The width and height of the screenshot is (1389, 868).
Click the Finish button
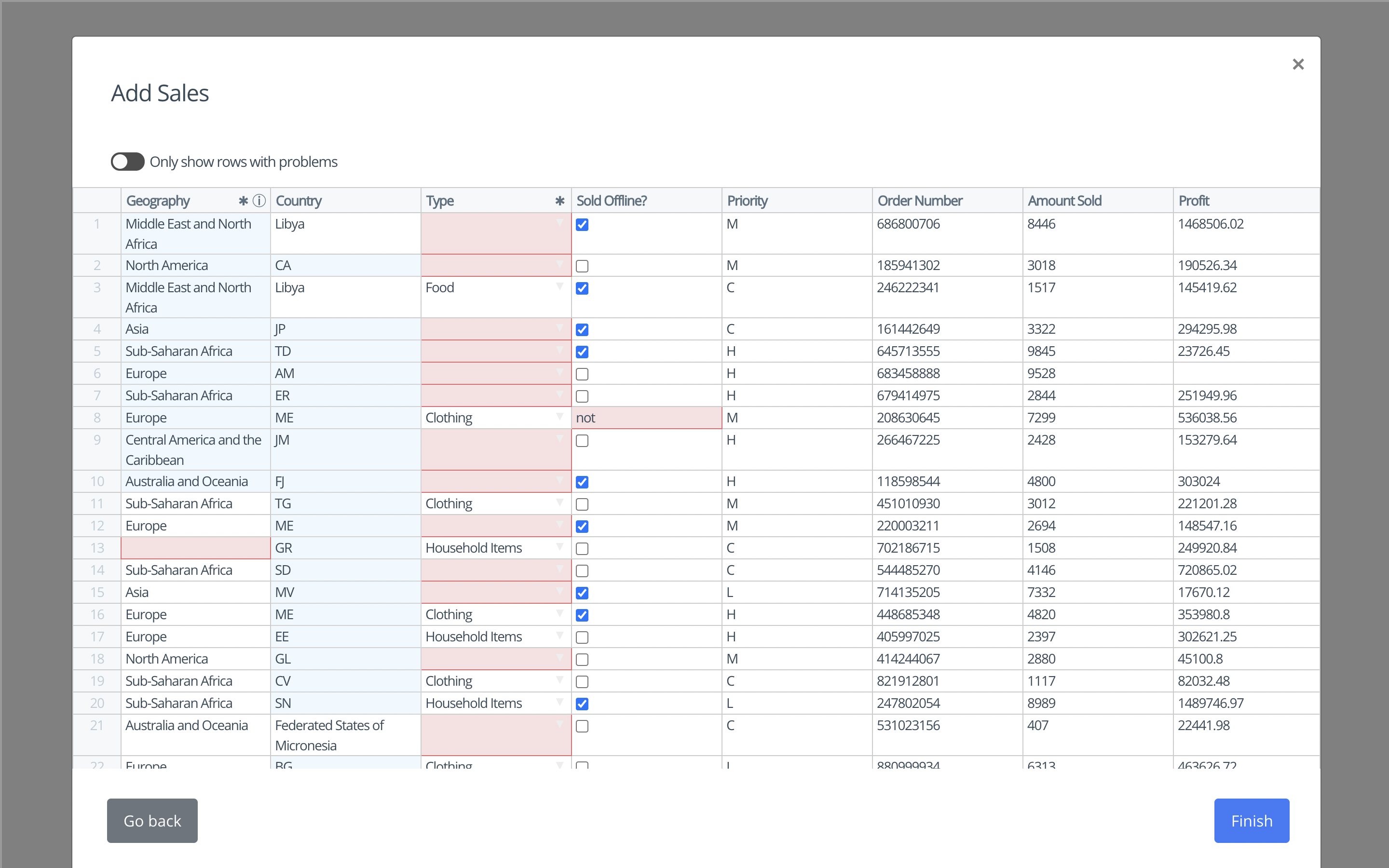tap(1251, 820)
